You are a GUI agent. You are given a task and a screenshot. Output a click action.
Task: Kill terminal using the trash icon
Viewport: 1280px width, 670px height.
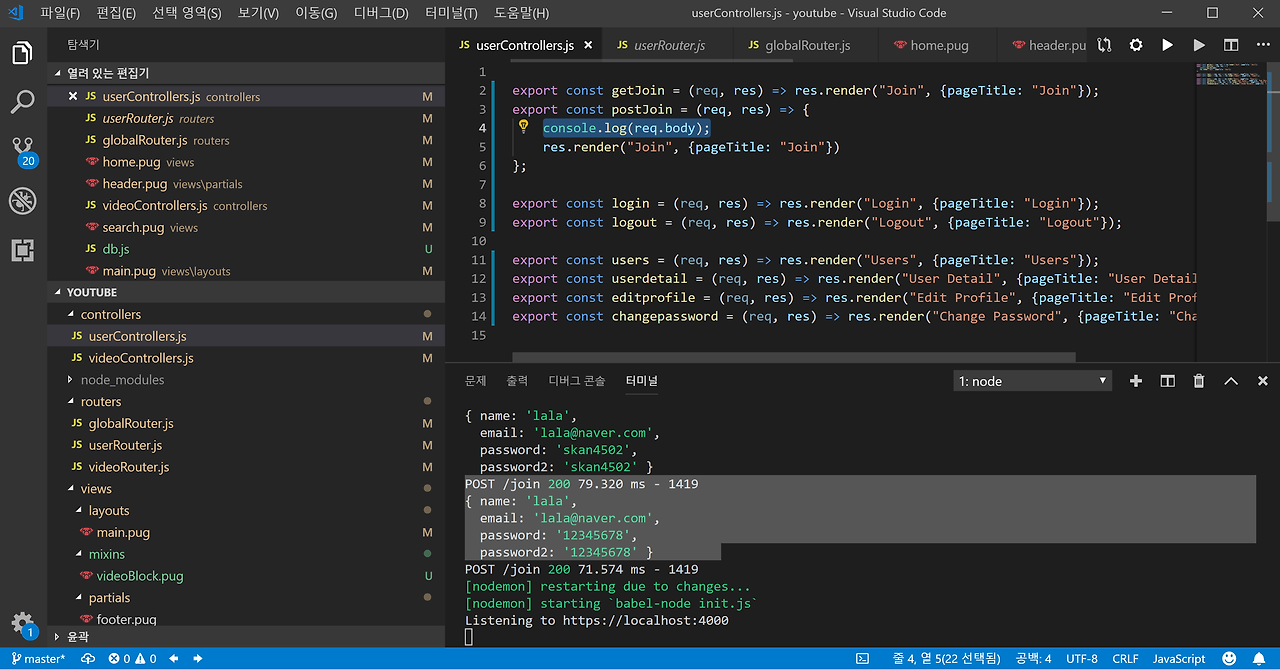[1199, 381]
